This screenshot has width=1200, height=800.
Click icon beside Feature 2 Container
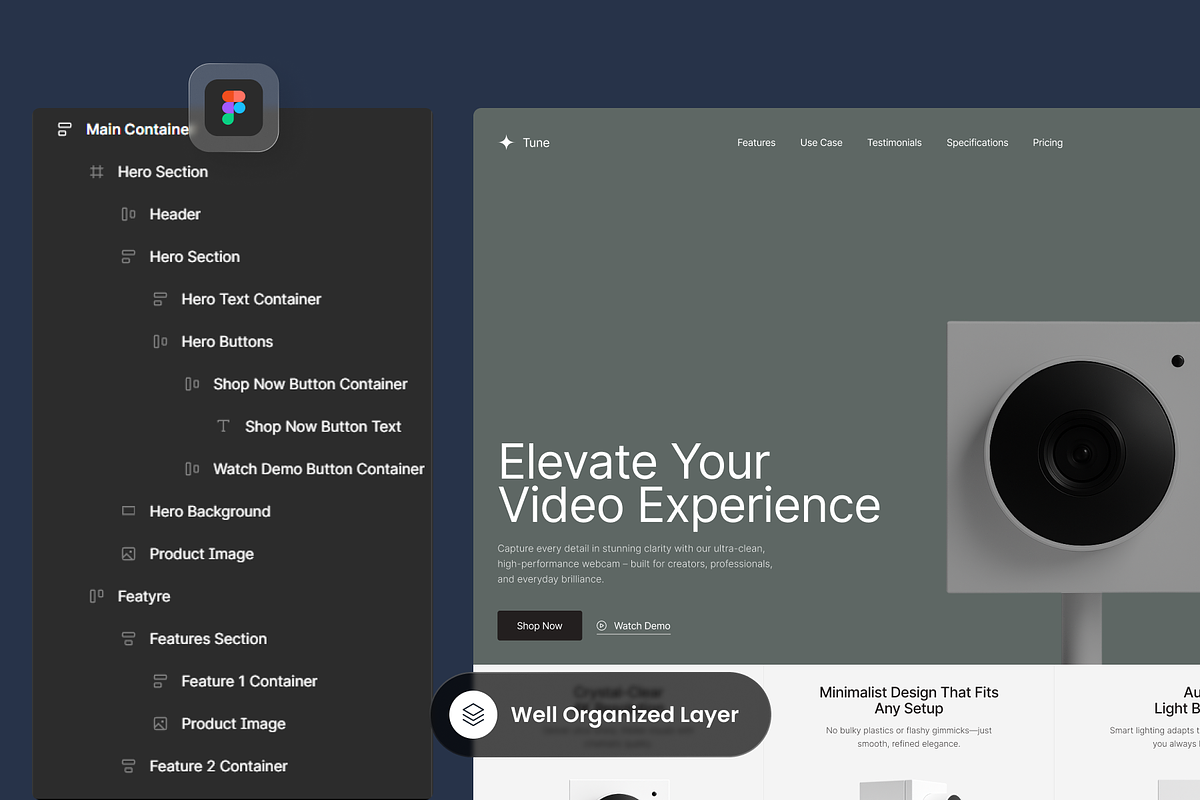128,766
